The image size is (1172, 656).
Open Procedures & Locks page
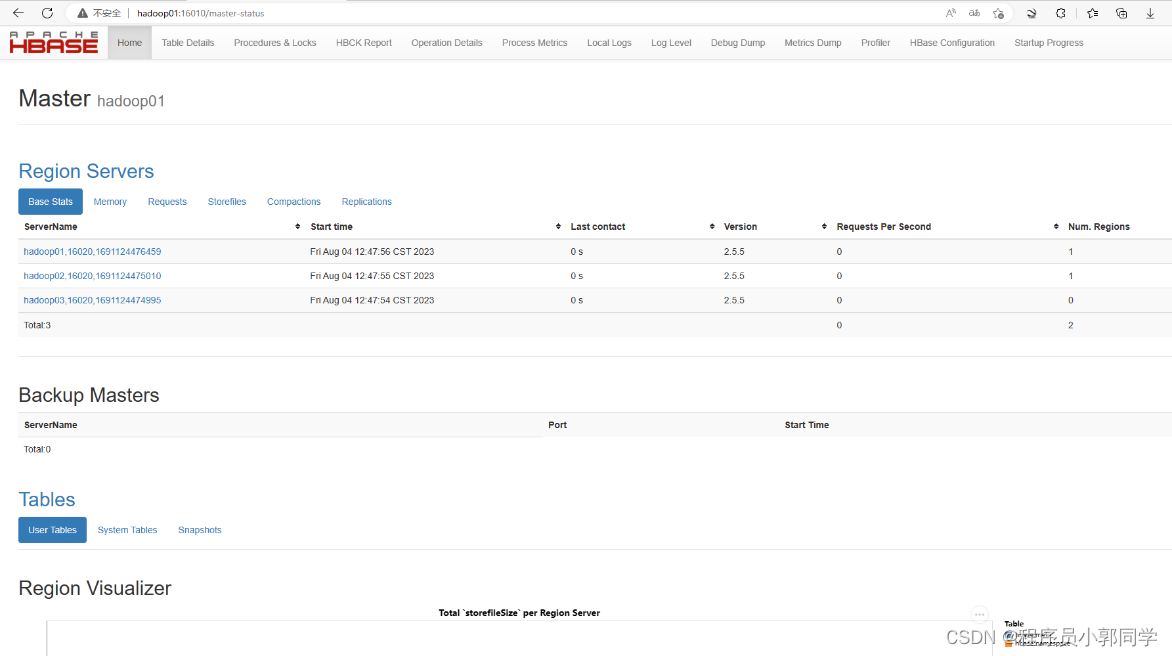[x=275, y=43]
